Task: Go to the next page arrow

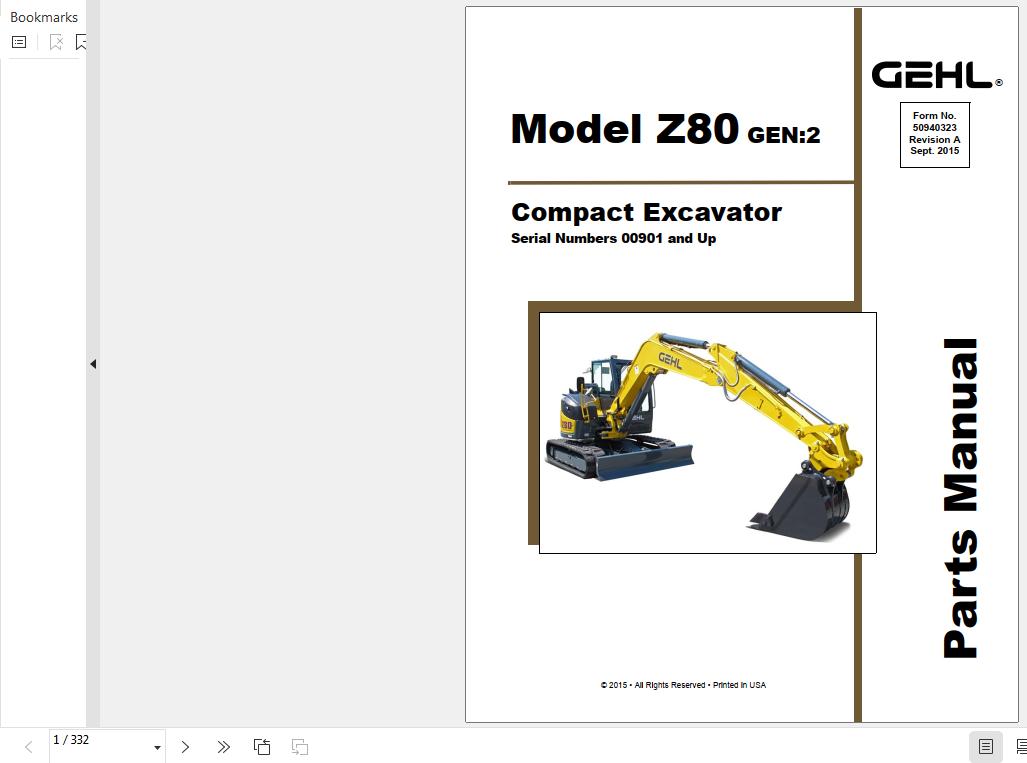Action: (x=185, y=747)
